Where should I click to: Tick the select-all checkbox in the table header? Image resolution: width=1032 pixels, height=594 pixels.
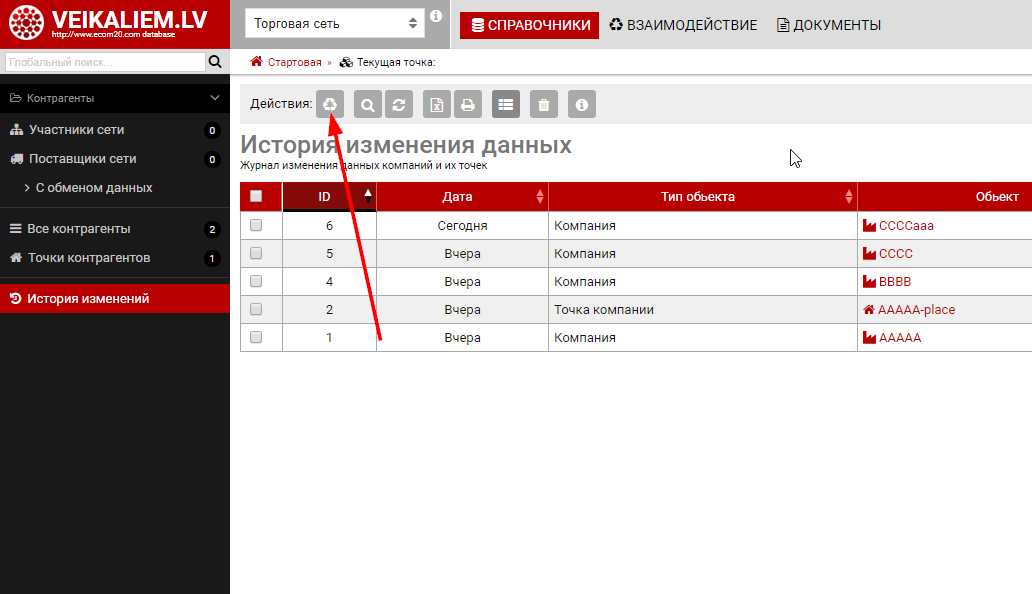(x=256, y=197)
